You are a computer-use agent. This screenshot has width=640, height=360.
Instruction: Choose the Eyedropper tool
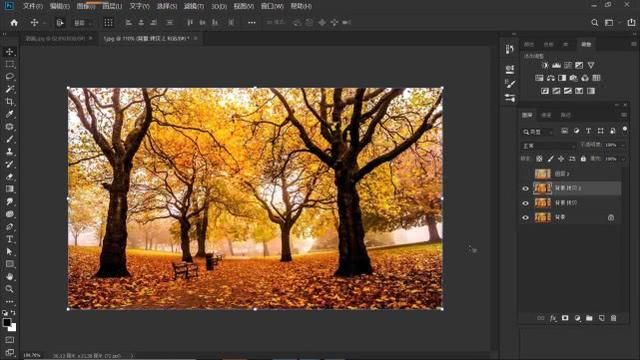tap(10, 114)
